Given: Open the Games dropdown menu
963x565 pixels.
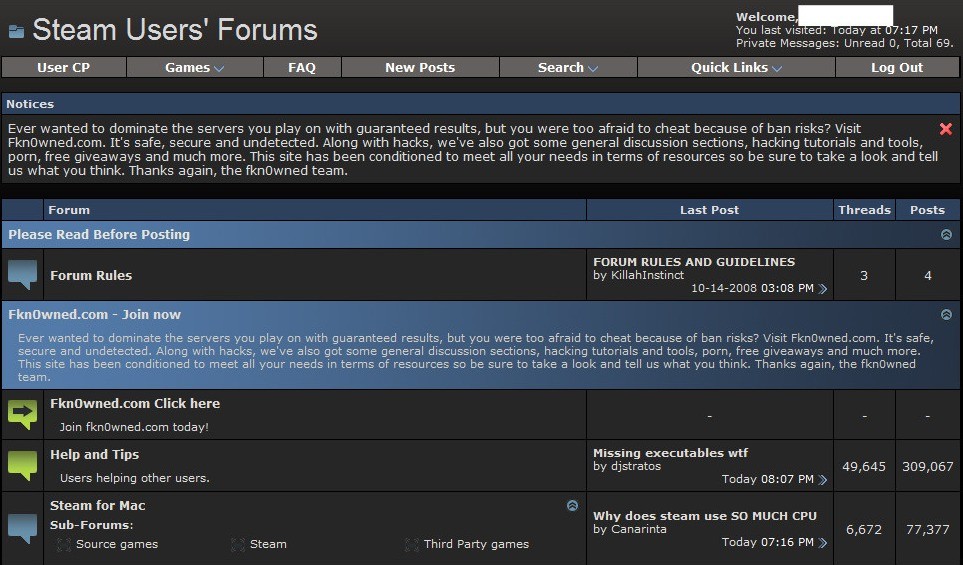Looking at the screenshot, I should (x=195, y=68).
